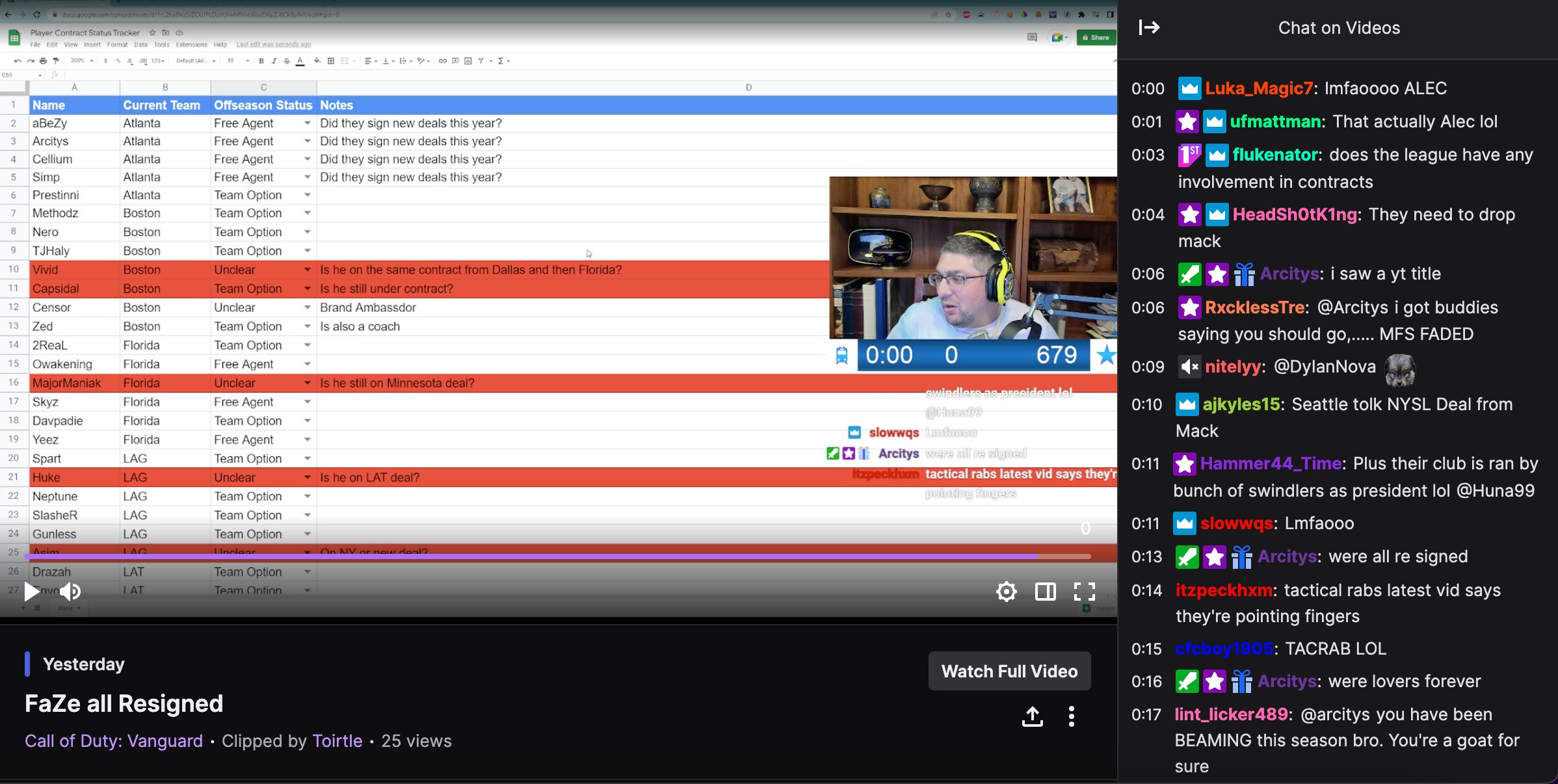Toggle theater mode in the player
1558x784 pixels.
pos(1045,592)
